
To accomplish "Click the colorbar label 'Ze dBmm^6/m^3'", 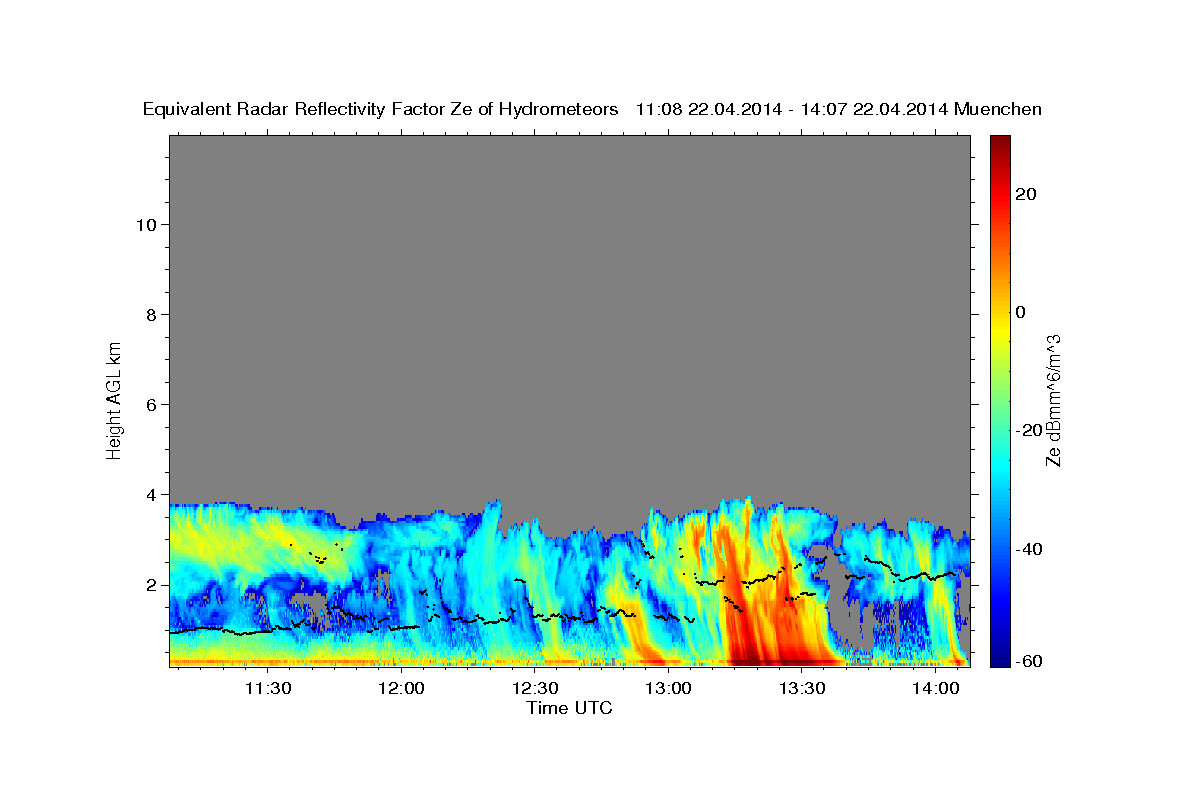I will (1053, 400).
